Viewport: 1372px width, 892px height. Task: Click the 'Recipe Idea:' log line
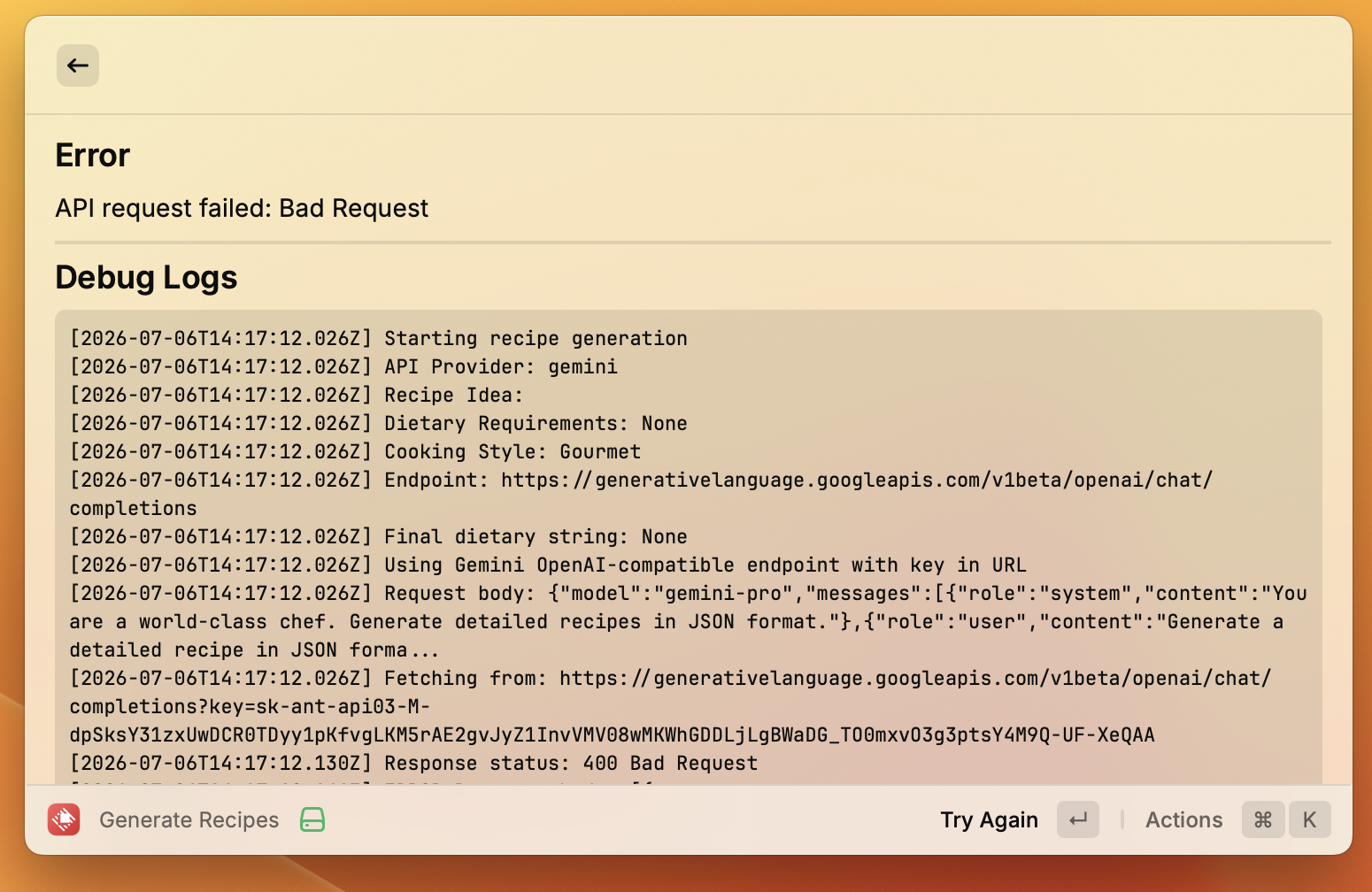coord(297,395)
